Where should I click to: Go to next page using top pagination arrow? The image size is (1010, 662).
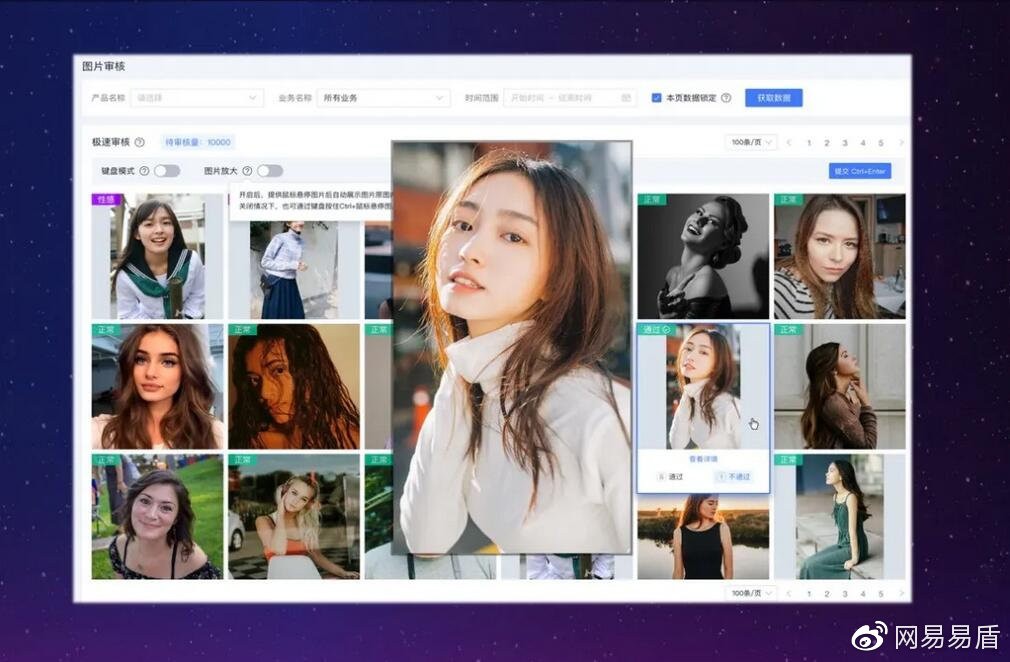point(901,143)
